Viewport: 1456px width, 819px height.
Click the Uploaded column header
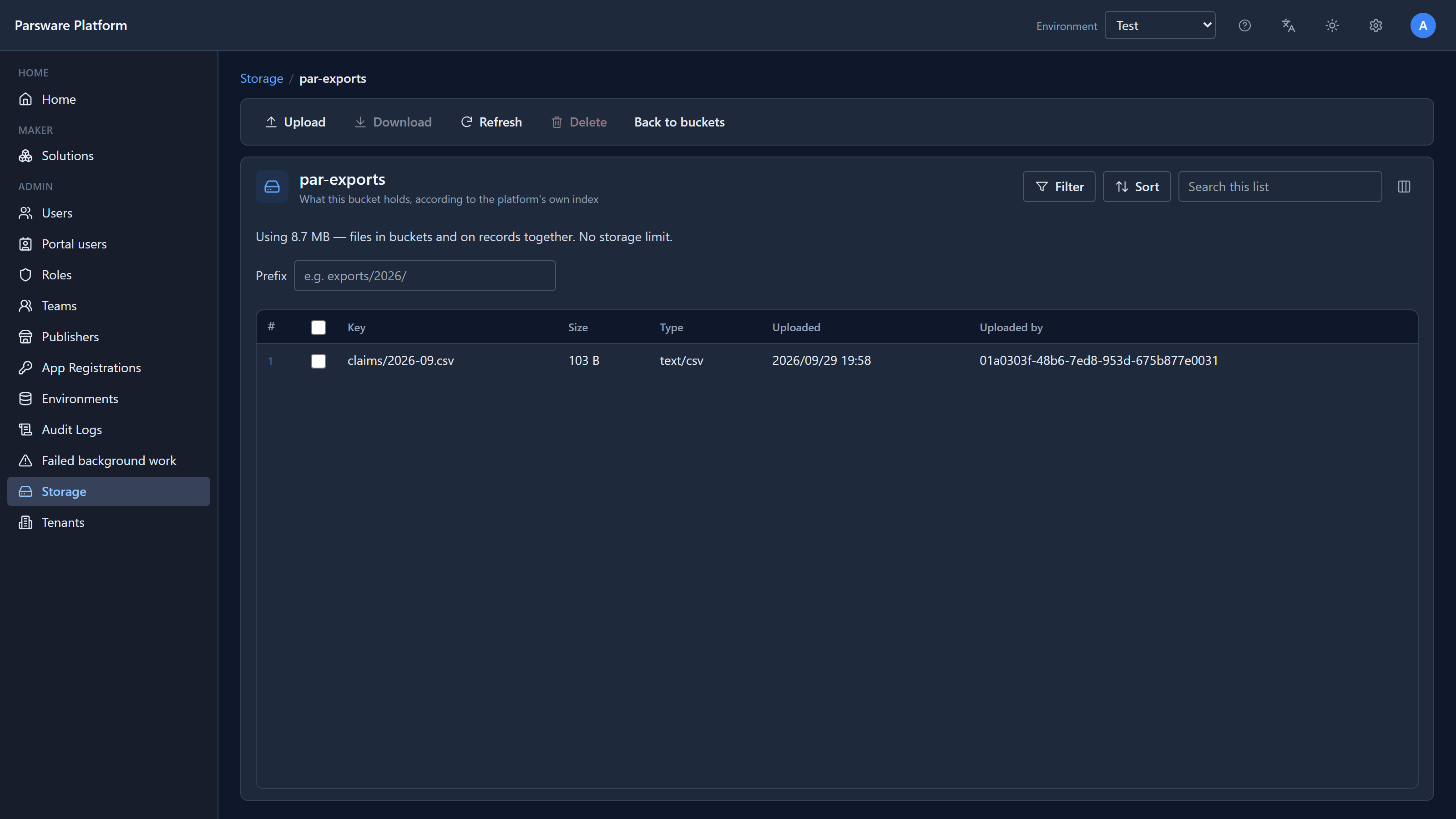[x=796, y=327]
